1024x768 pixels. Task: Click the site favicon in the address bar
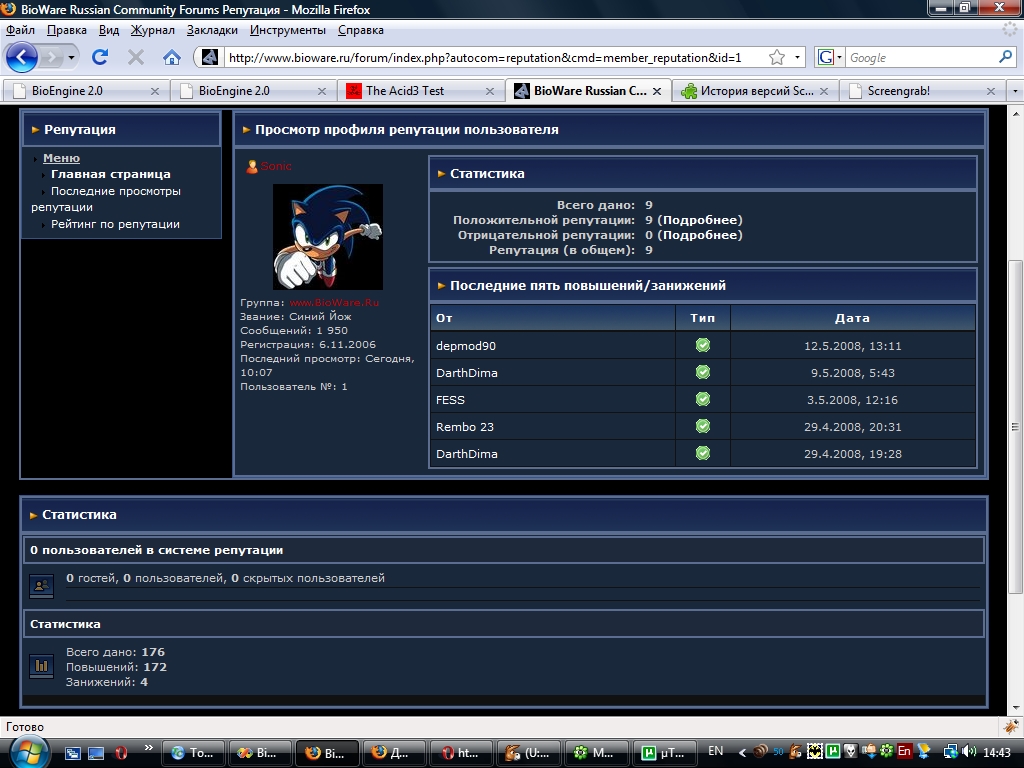[210, 57]
